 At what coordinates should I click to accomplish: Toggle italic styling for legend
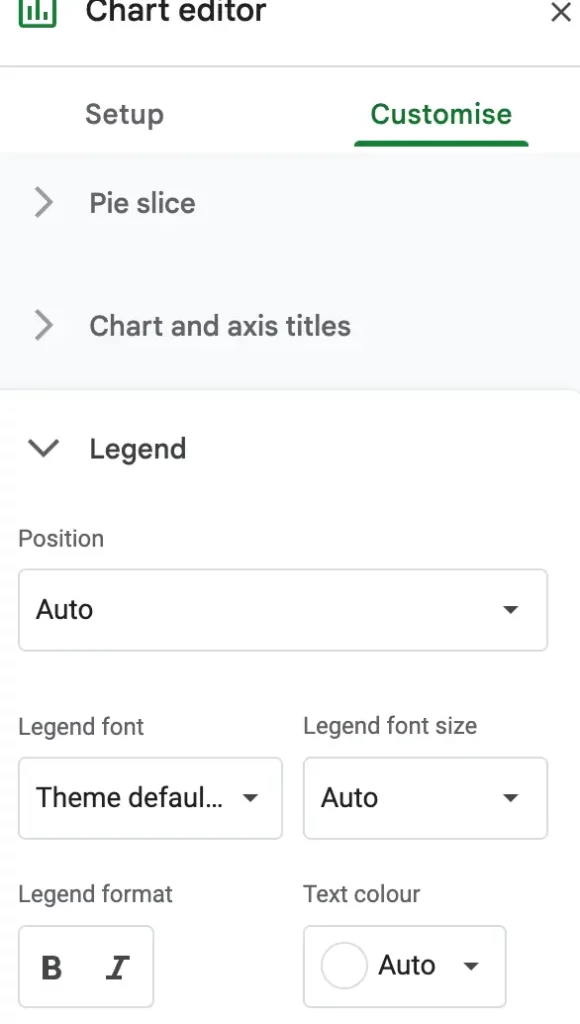[x=117, y=966]
